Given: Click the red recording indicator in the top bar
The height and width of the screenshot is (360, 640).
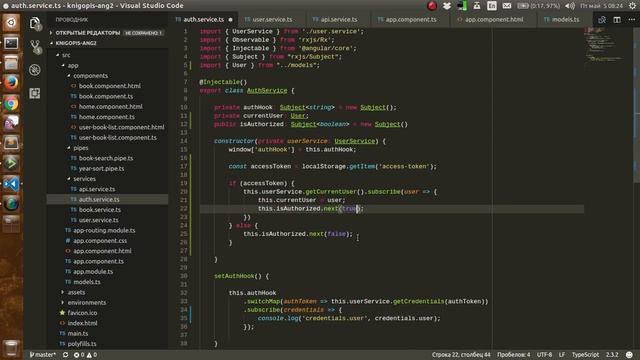Looking at the screenshot, I should pos(432,6).
